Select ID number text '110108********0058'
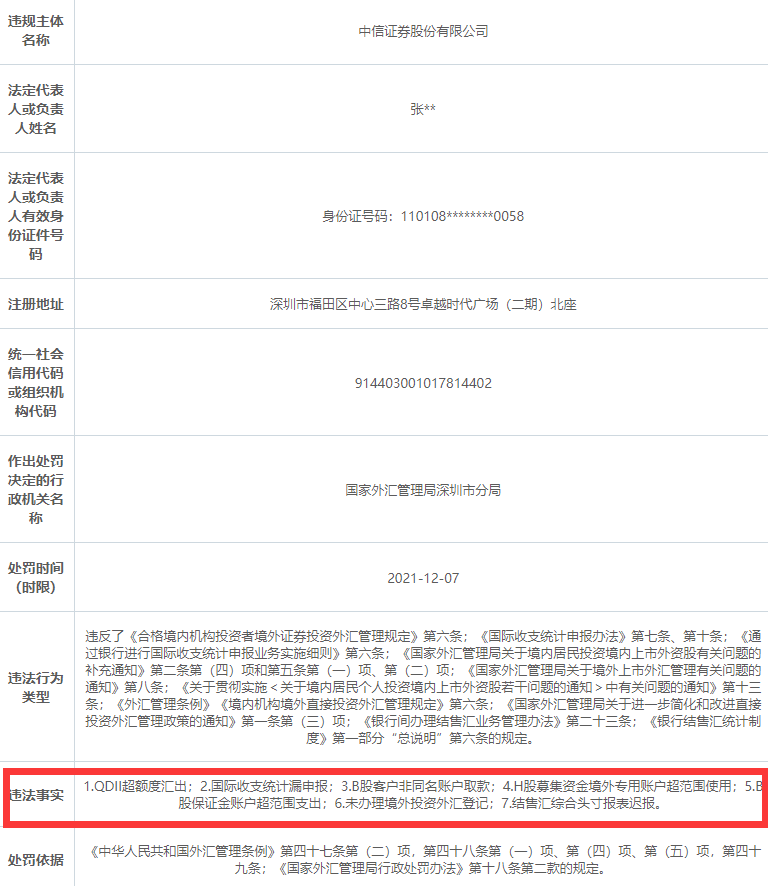768x886 pixels. (x=462, y=216)
